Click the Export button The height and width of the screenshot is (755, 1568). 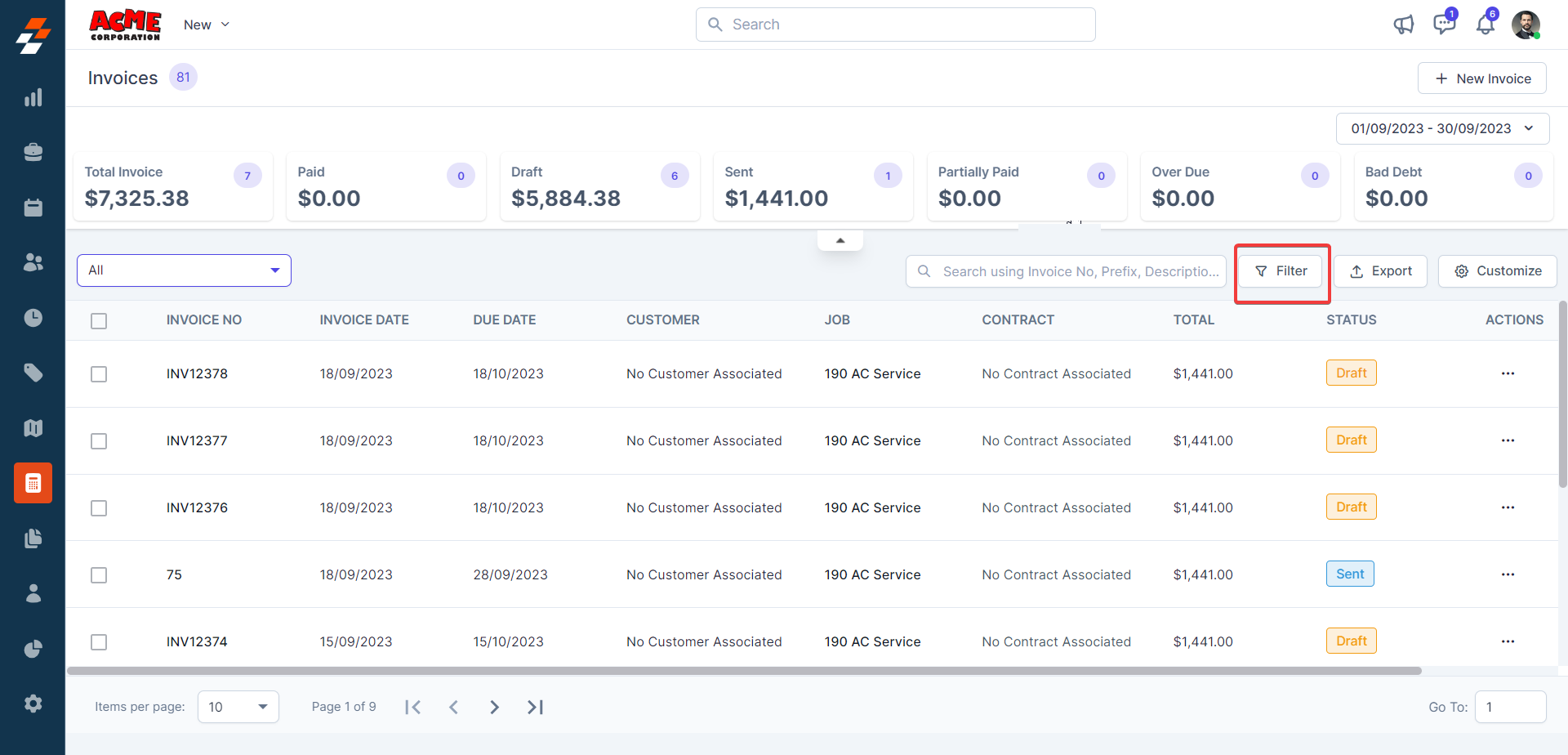1380,271
